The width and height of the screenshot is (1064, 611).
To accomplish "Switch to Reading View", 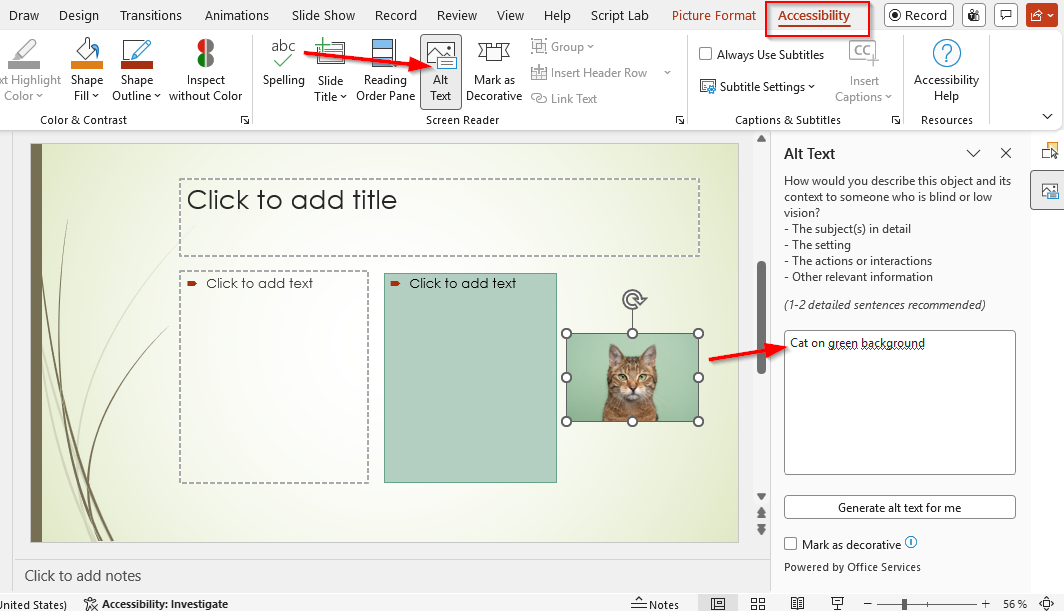I will click(x=797, y=604).
